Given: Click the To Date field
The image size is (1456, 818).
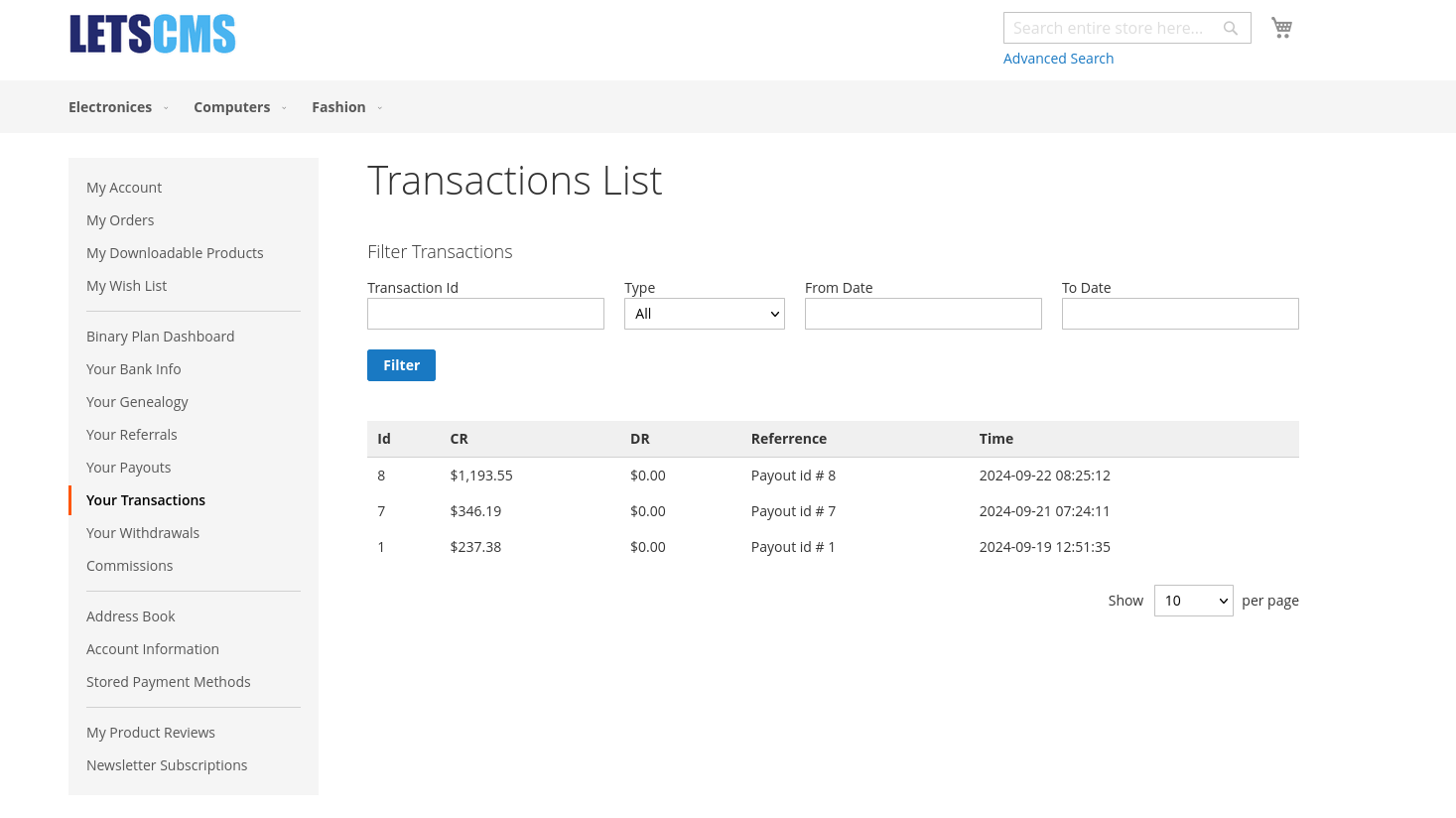Looking at the screenshot, I should point(1180,314).
